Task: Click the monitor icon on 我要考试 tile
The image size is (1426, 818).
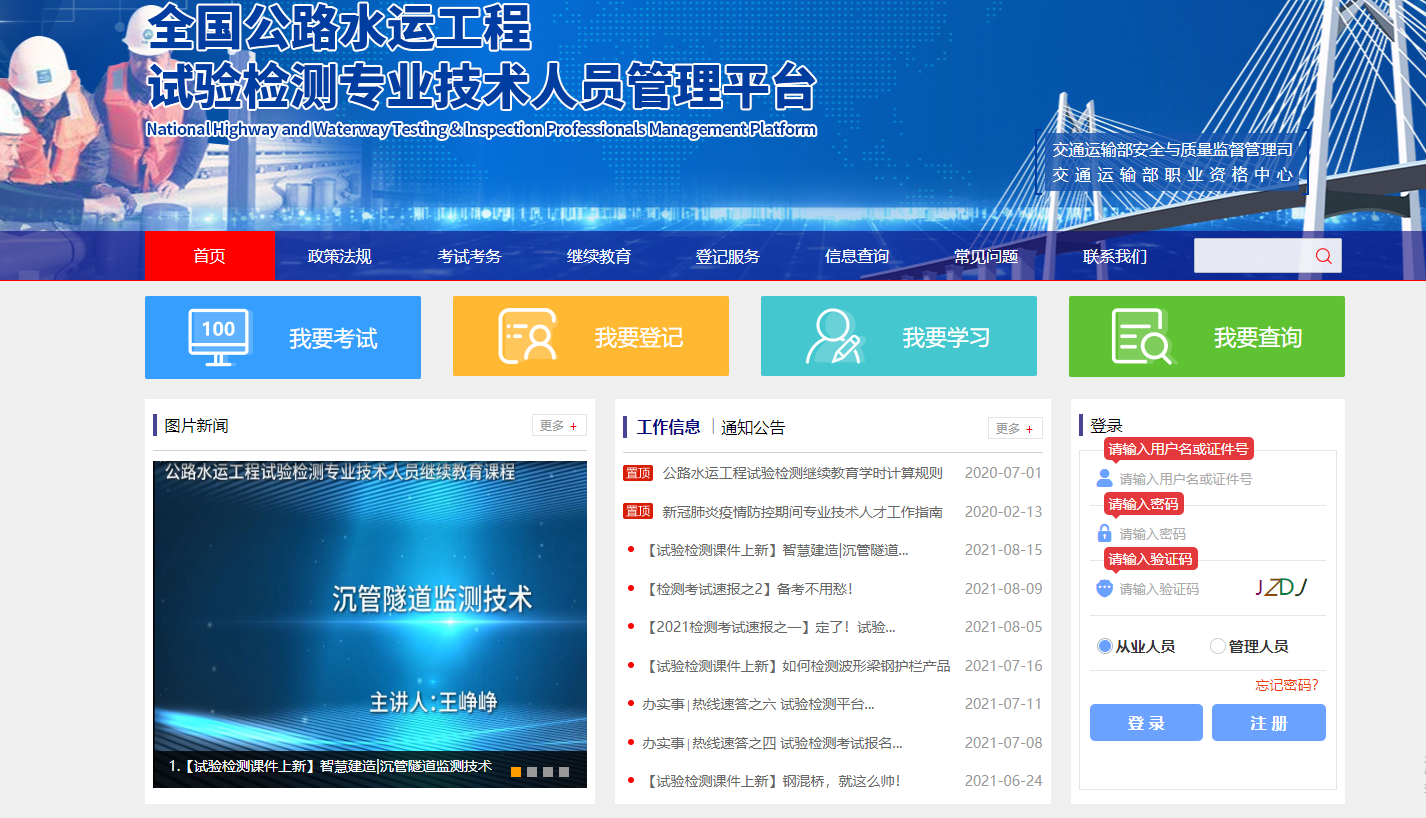Action: point(219,337)
